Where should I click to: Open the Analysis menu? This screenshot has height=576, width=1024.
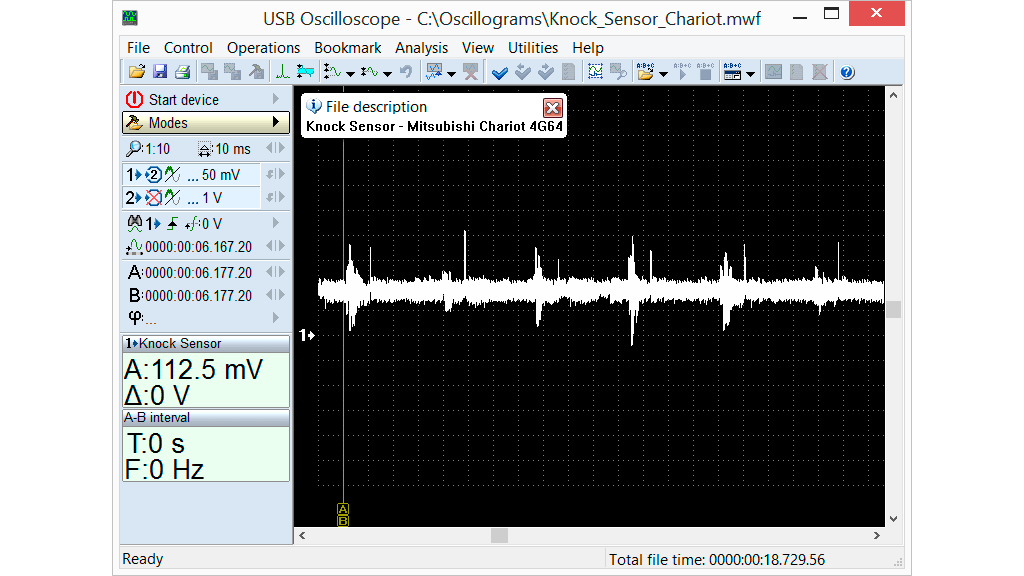[421, 48]
